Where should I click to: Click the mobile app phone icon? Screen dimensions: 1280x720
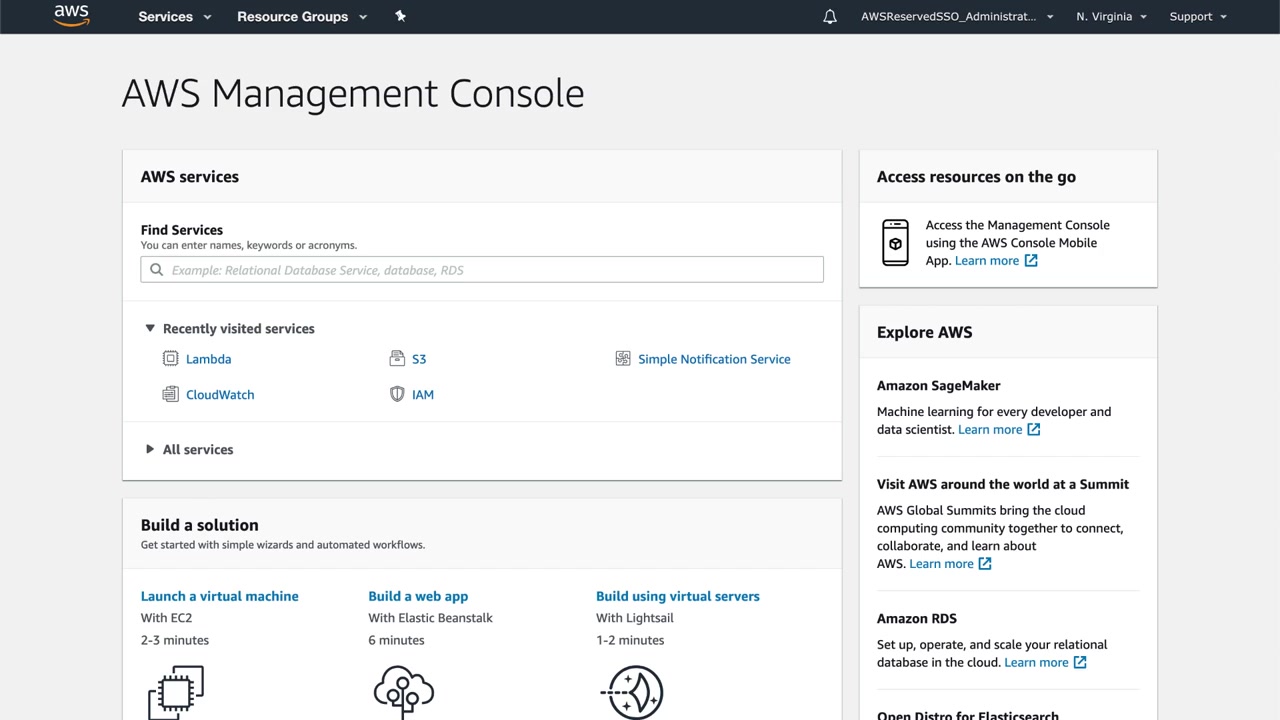click(895, 243)
